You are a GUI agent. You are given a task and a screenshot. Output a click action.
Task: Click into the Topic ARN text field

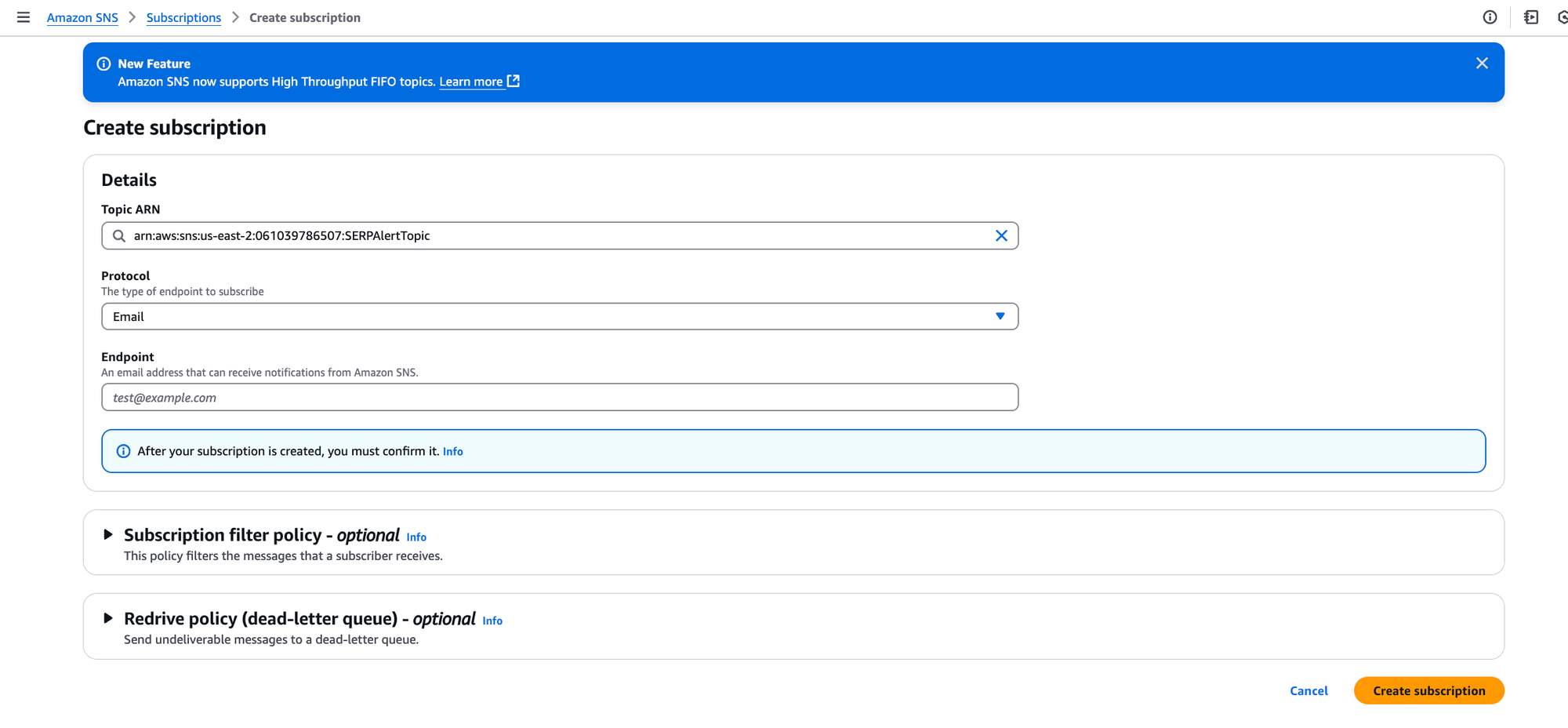(x=560, y=235)
